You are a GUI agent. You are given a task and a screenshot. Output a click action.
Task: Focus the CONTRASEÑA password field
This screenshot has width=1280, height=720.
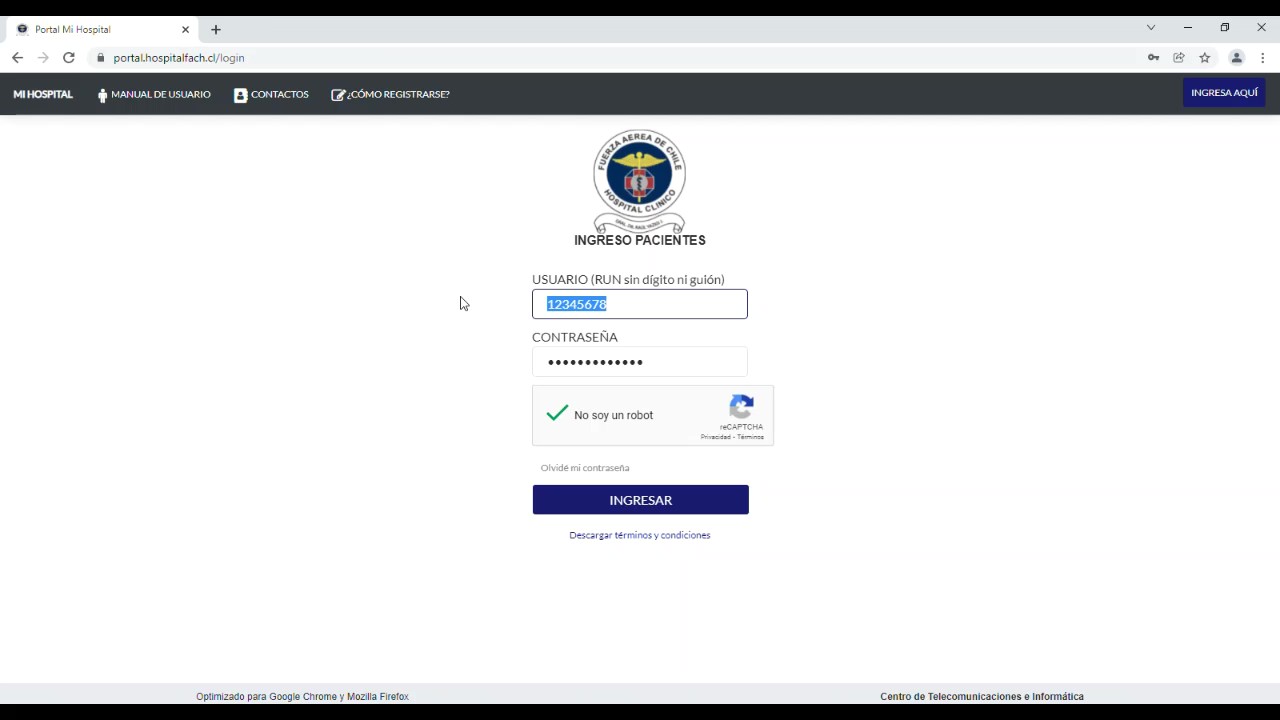[640, 362]
